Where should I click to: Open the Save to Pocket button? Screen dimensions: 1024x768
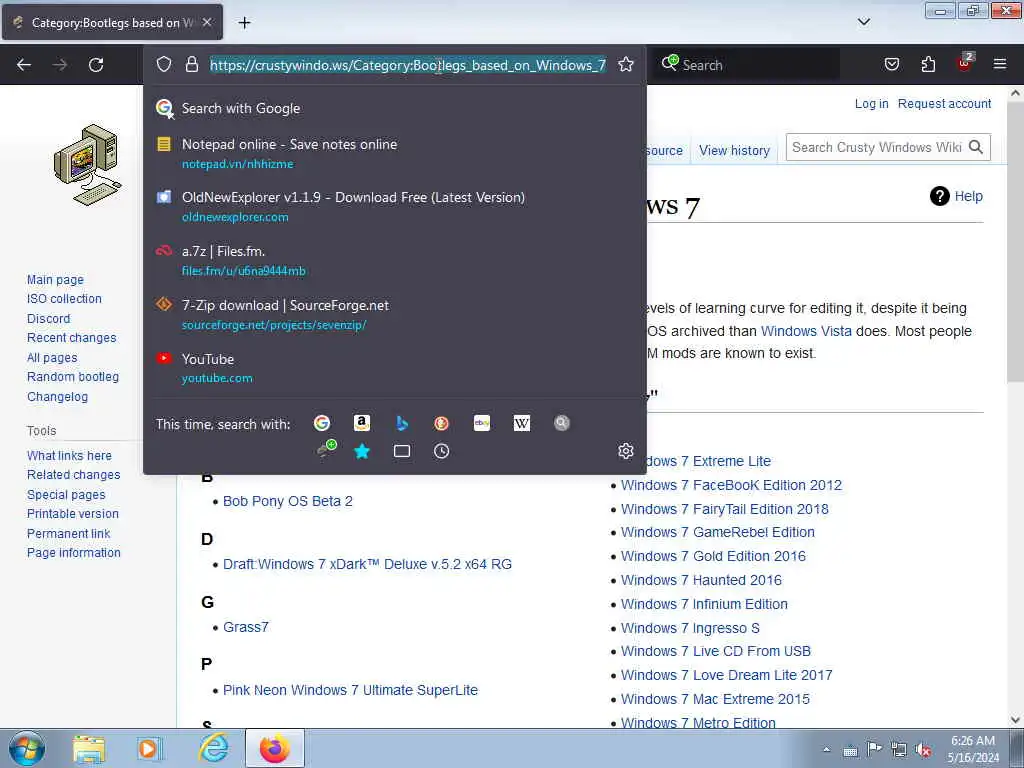891,65
